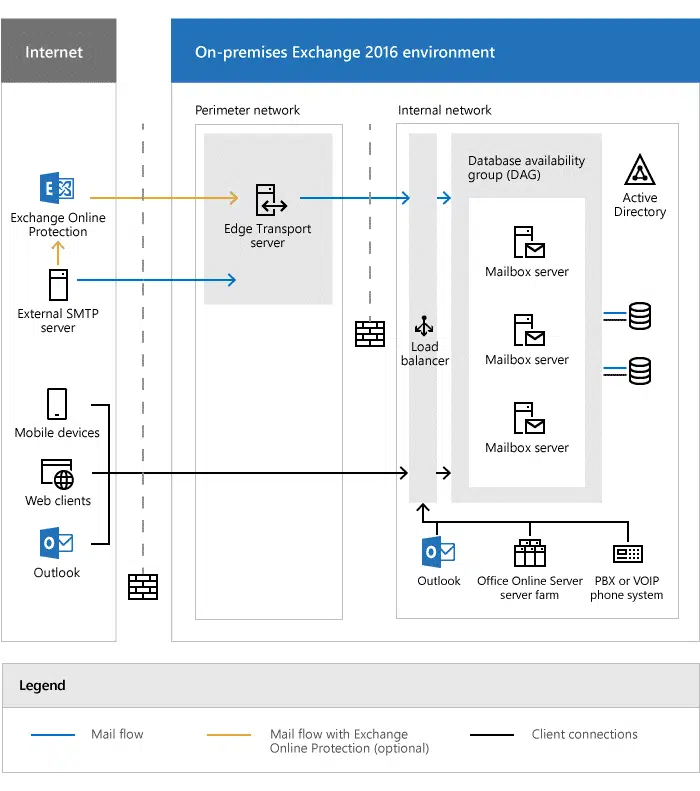Image resolution: width=700 pixels, height=791 pixels.
Task: Click the Outlook icon inside Internal network
Action: pyautogui.click(x=439, y=552)
